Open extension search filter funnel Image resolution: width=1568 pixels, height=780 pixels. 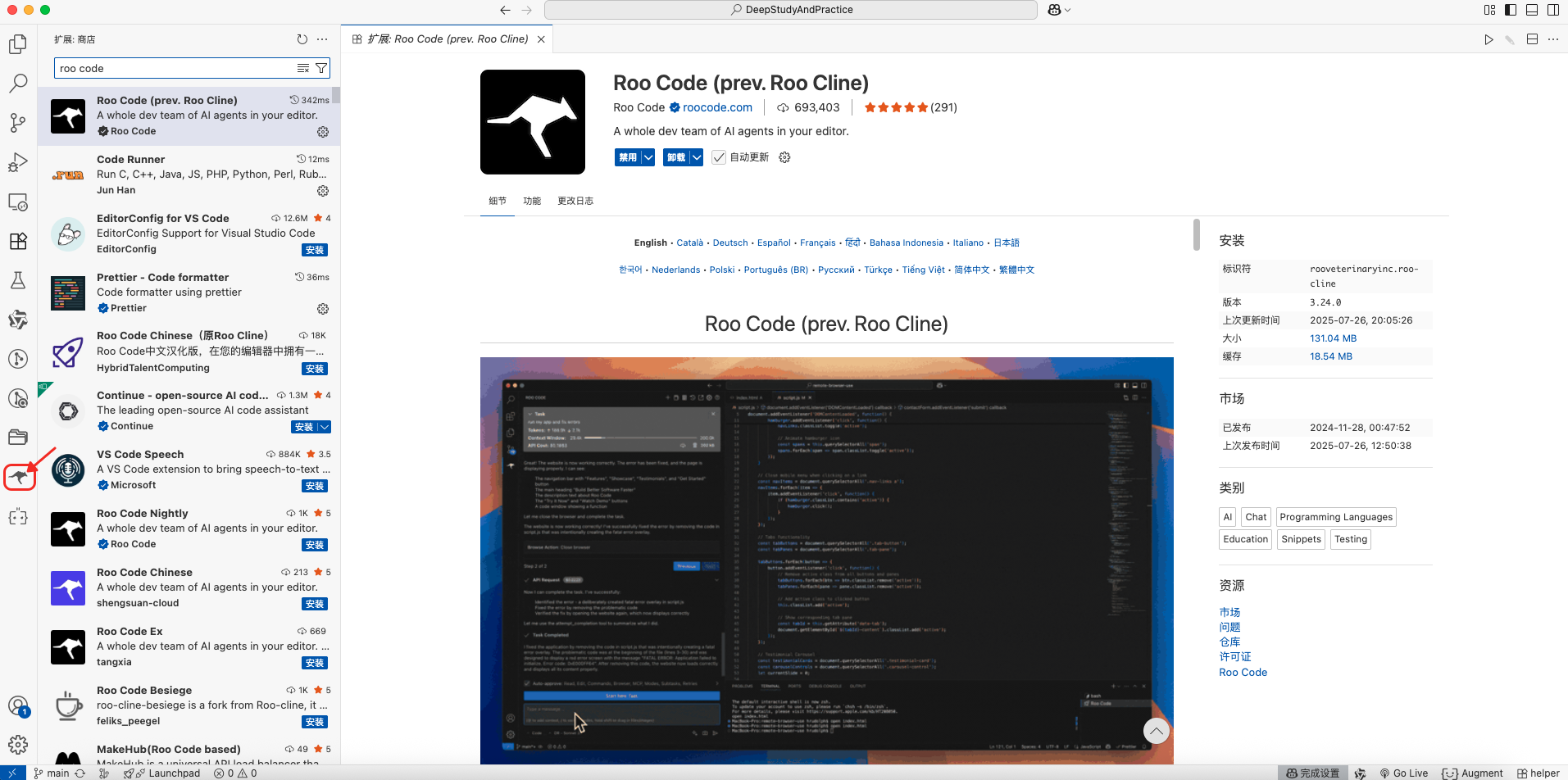(321, 68)
